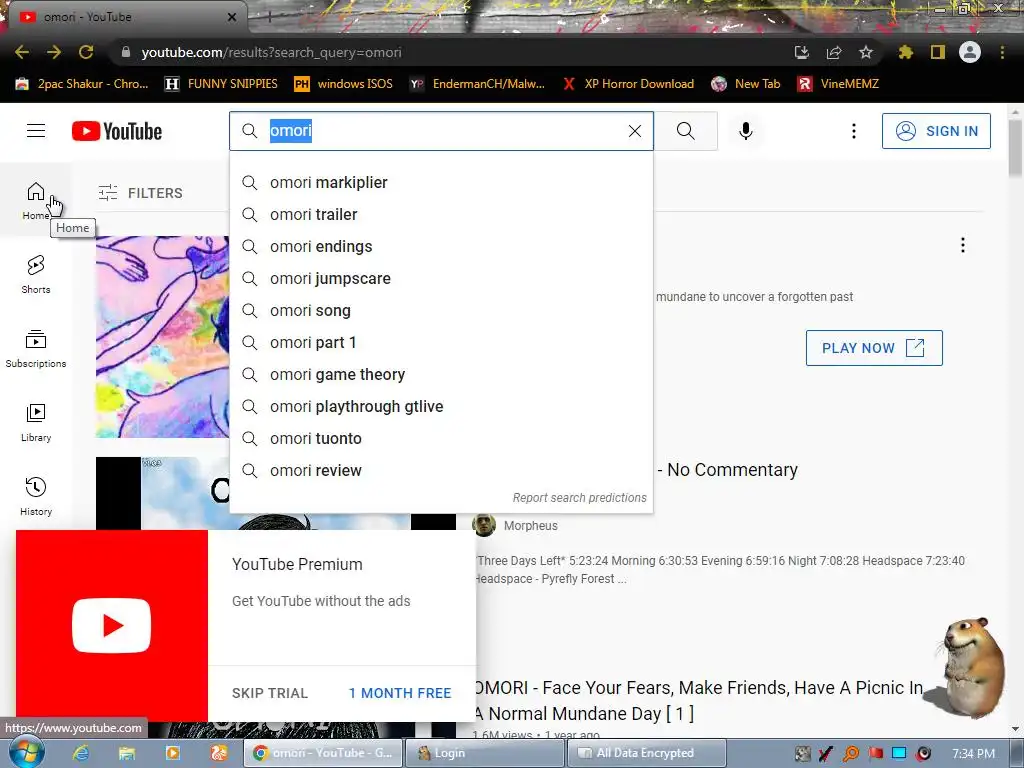Image resolution: width=1024 pixels, height=768 pixels.
Task: Share this page icon in address bar
Action: tap(833, 52)
